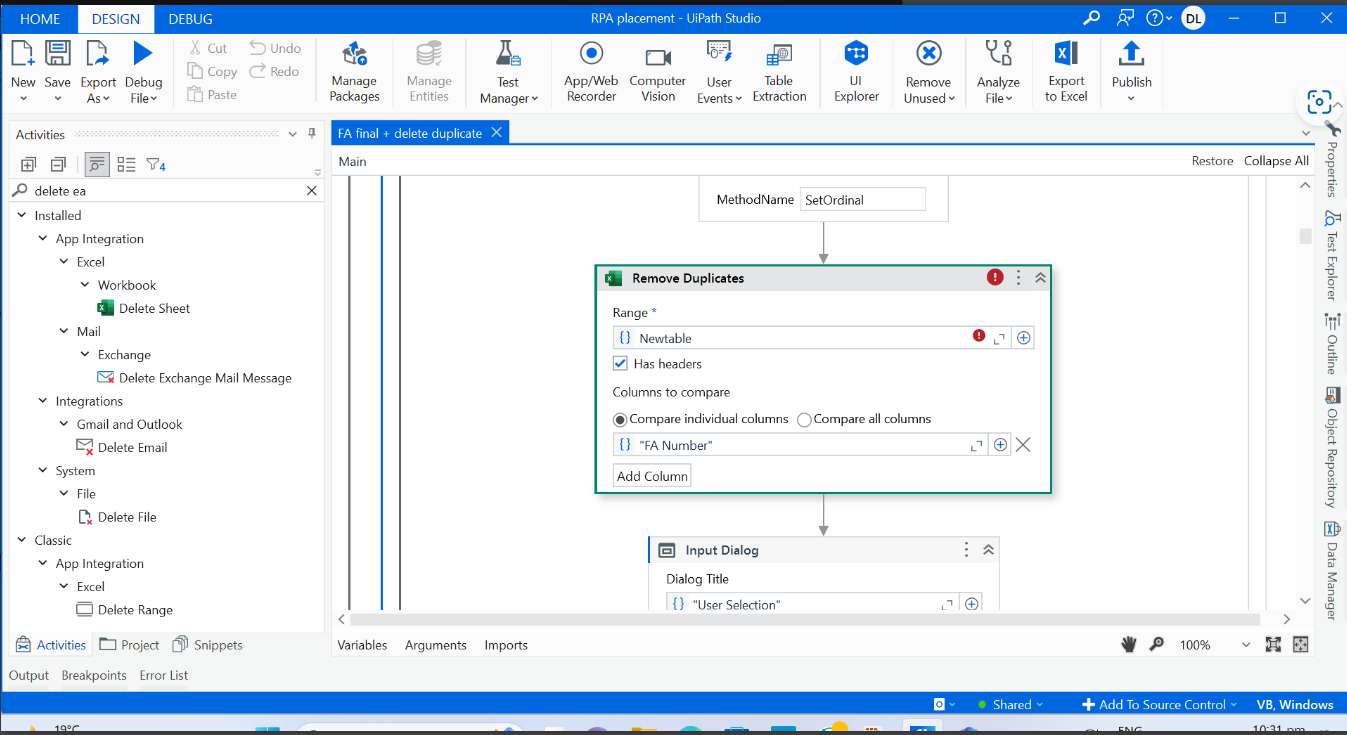Viewport: 1347px width, 735px height.
Task: Open the Imports panel
Action: coord(506,645)
